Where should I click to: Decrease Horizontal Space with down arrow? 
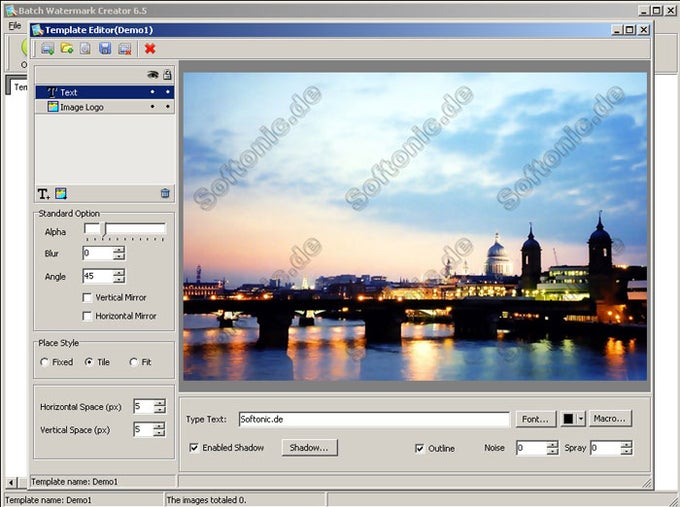[160, 409]
